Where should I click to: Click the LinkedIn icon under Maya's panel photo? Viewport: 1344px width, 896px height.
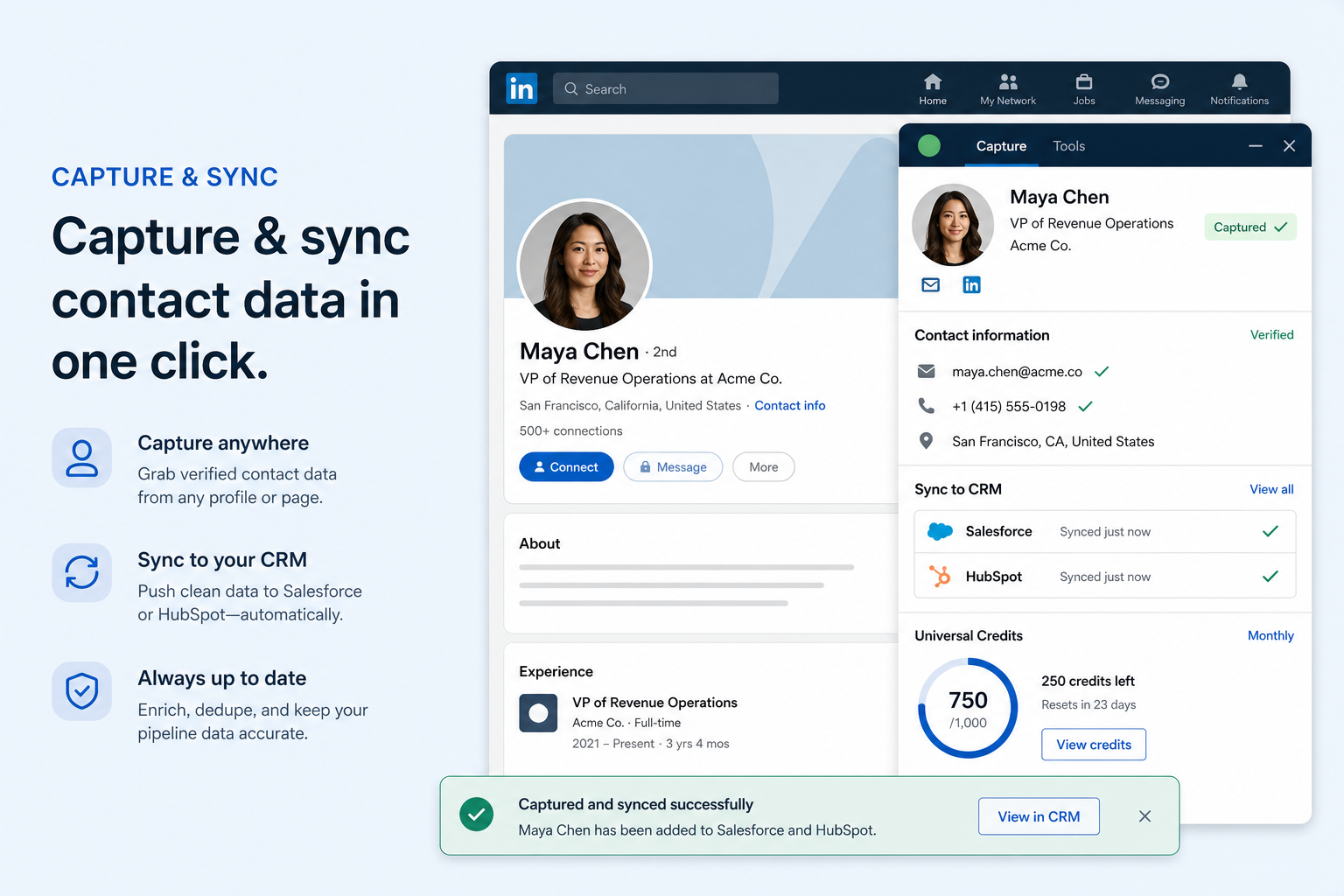tap(971, 285)
